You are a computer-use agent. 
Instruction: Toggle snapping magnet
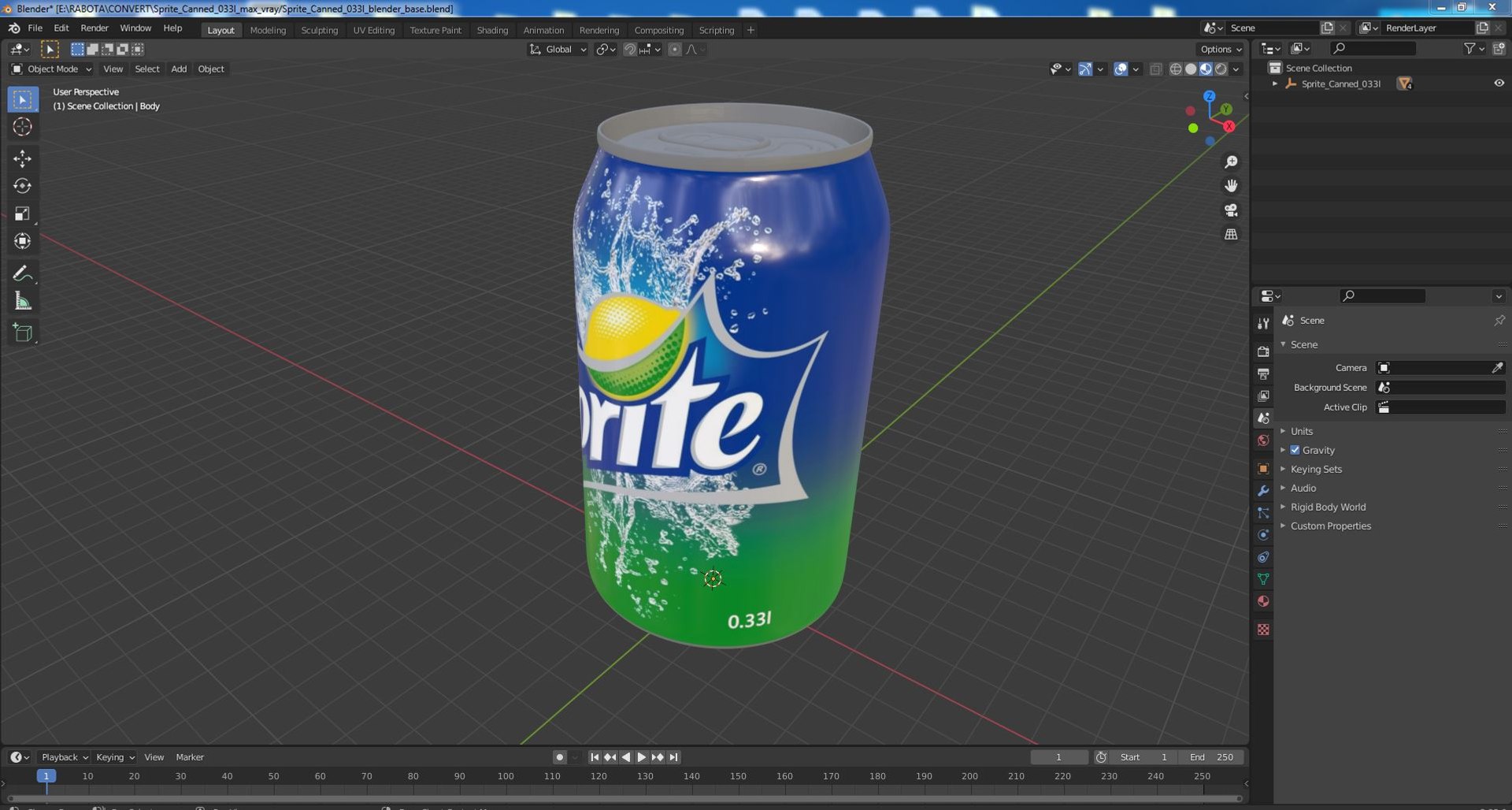[x=629, y=50]
